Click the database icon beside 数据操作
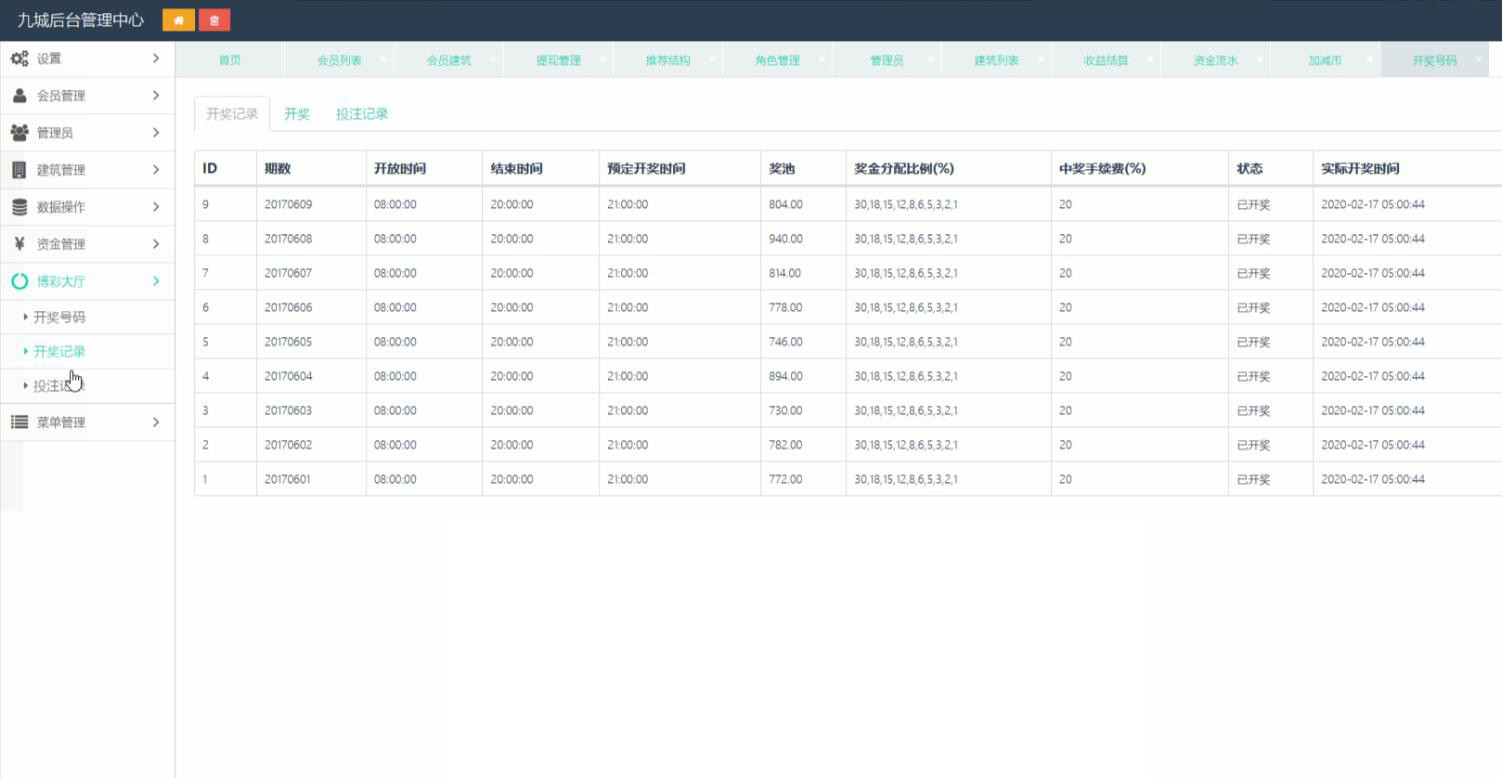Viewport: 1502px width, 778px height. [19, 207]
